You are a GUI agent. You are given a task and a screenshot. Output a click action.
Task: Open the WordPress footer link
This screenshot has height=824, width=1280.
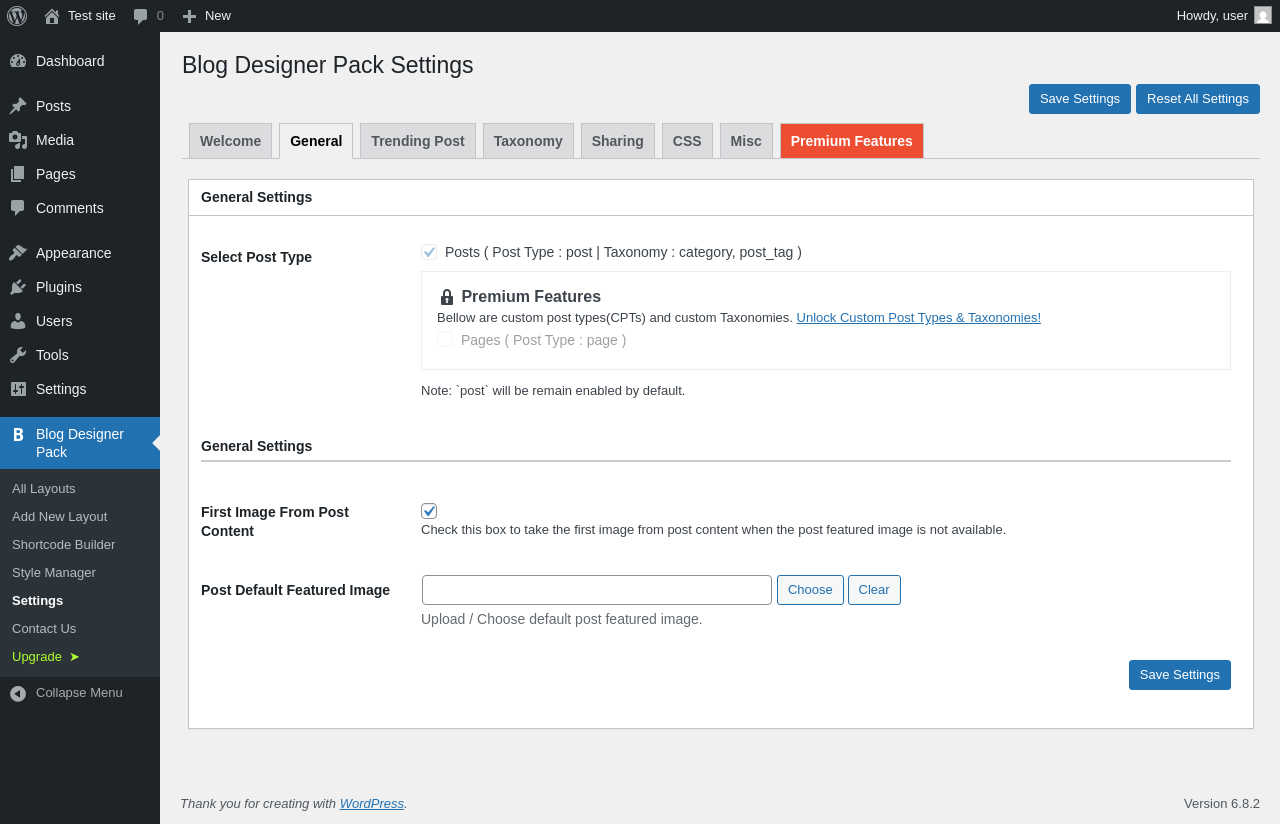pos(372,803)
